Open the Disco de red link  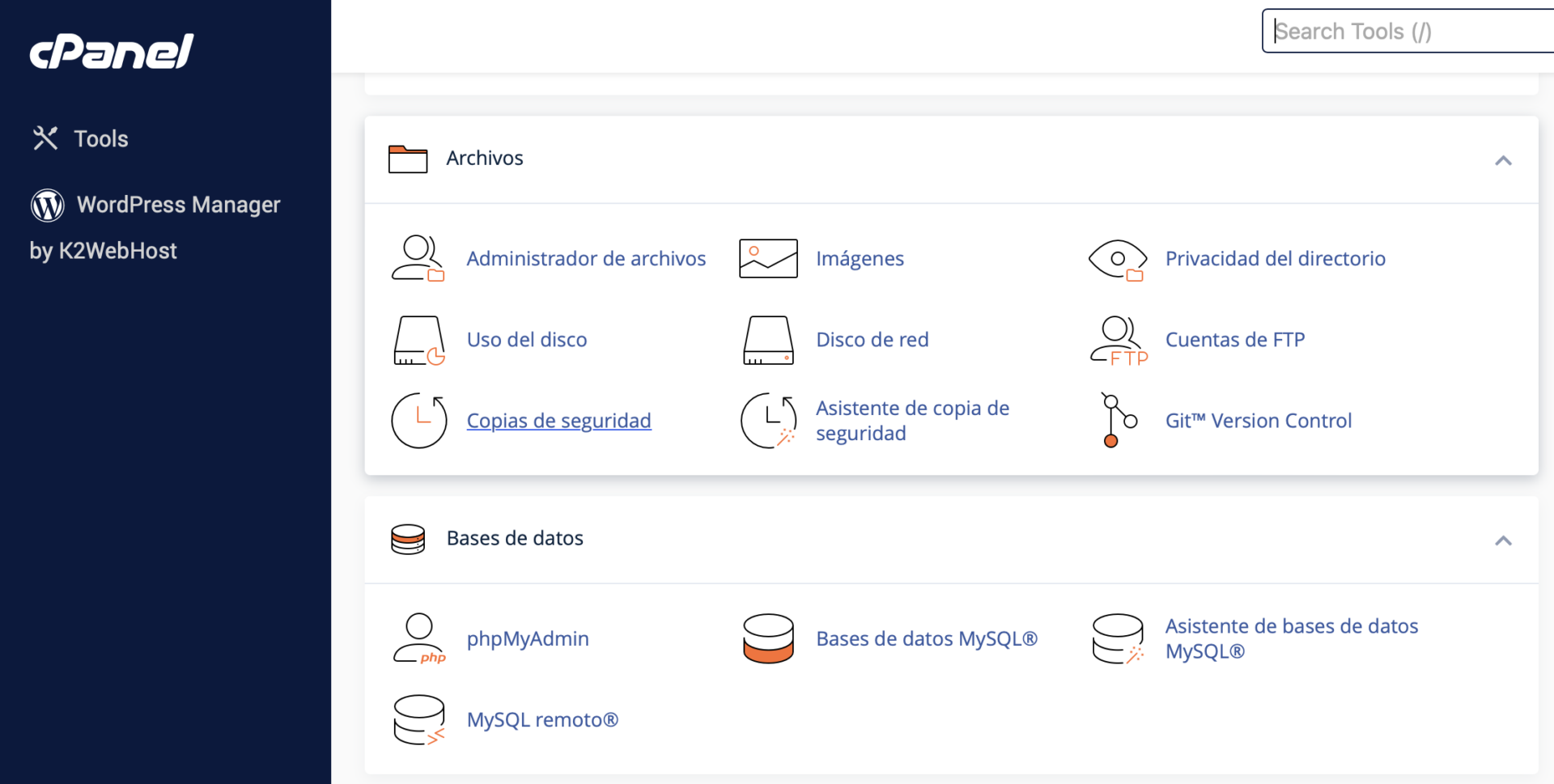[873, 339]
